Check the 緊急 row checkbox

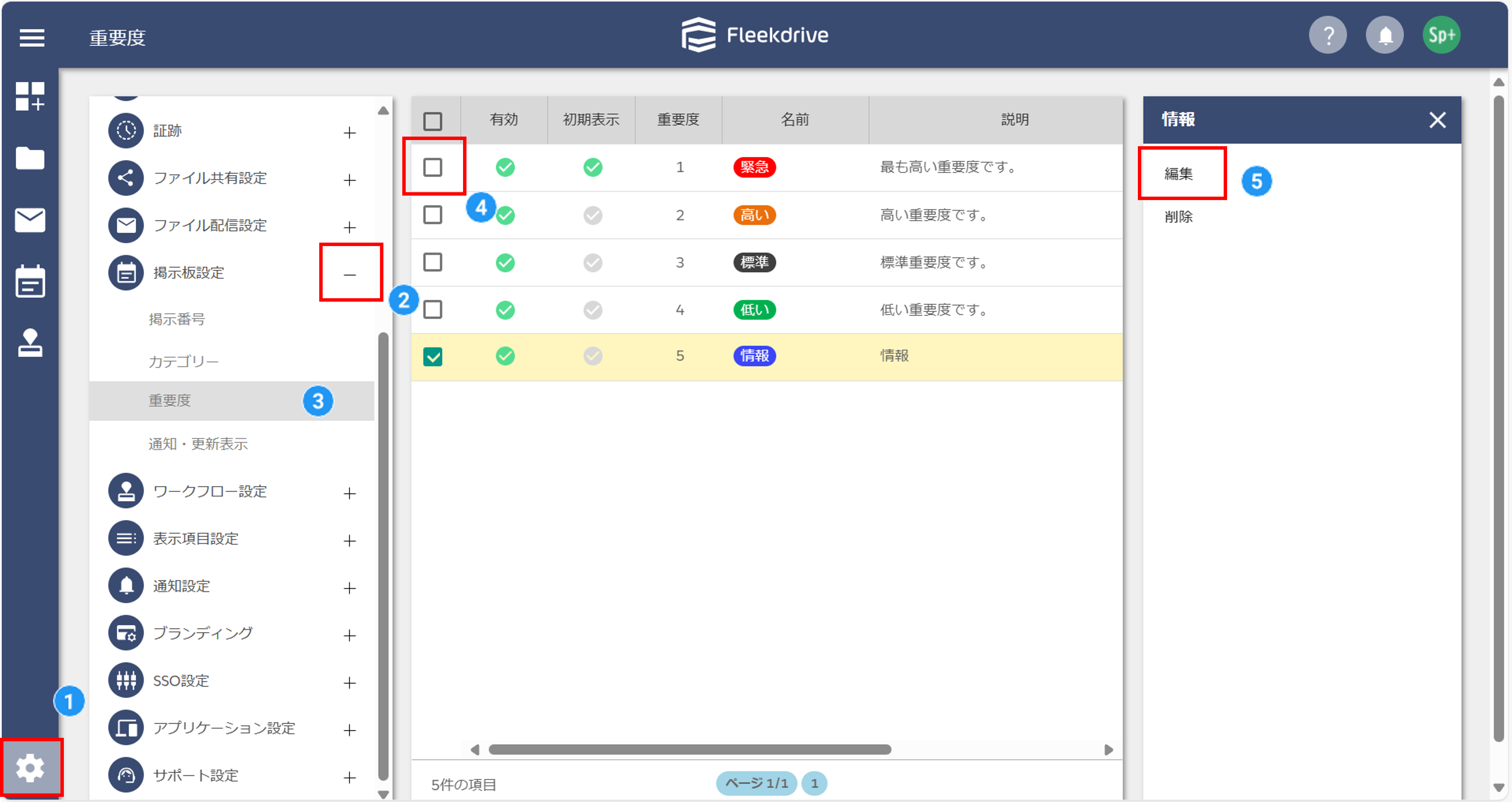click(x=432, y=168)
